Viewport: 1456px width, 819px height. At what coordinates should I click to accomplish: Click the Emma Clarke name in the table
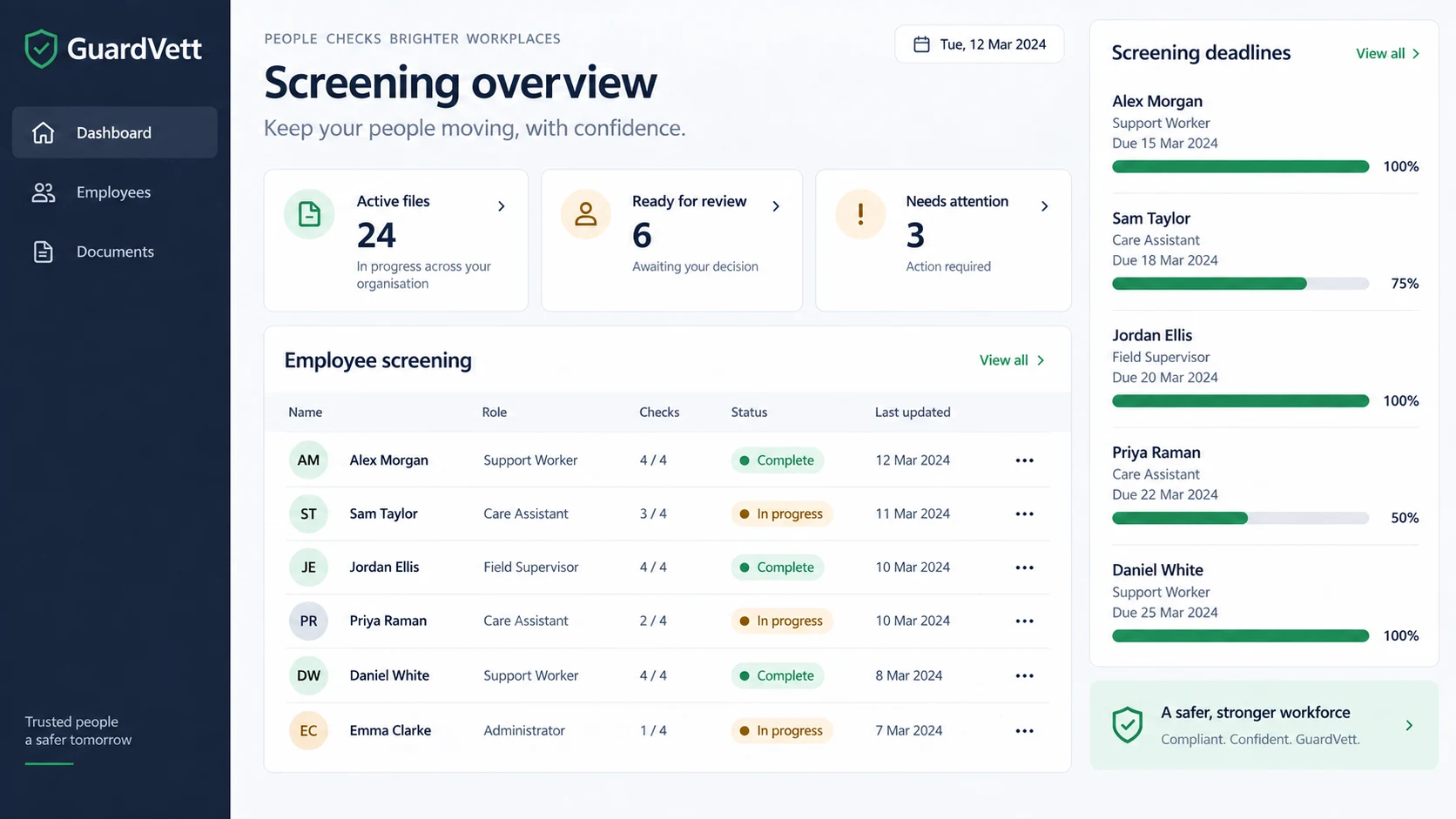click(x=390, y=730)
